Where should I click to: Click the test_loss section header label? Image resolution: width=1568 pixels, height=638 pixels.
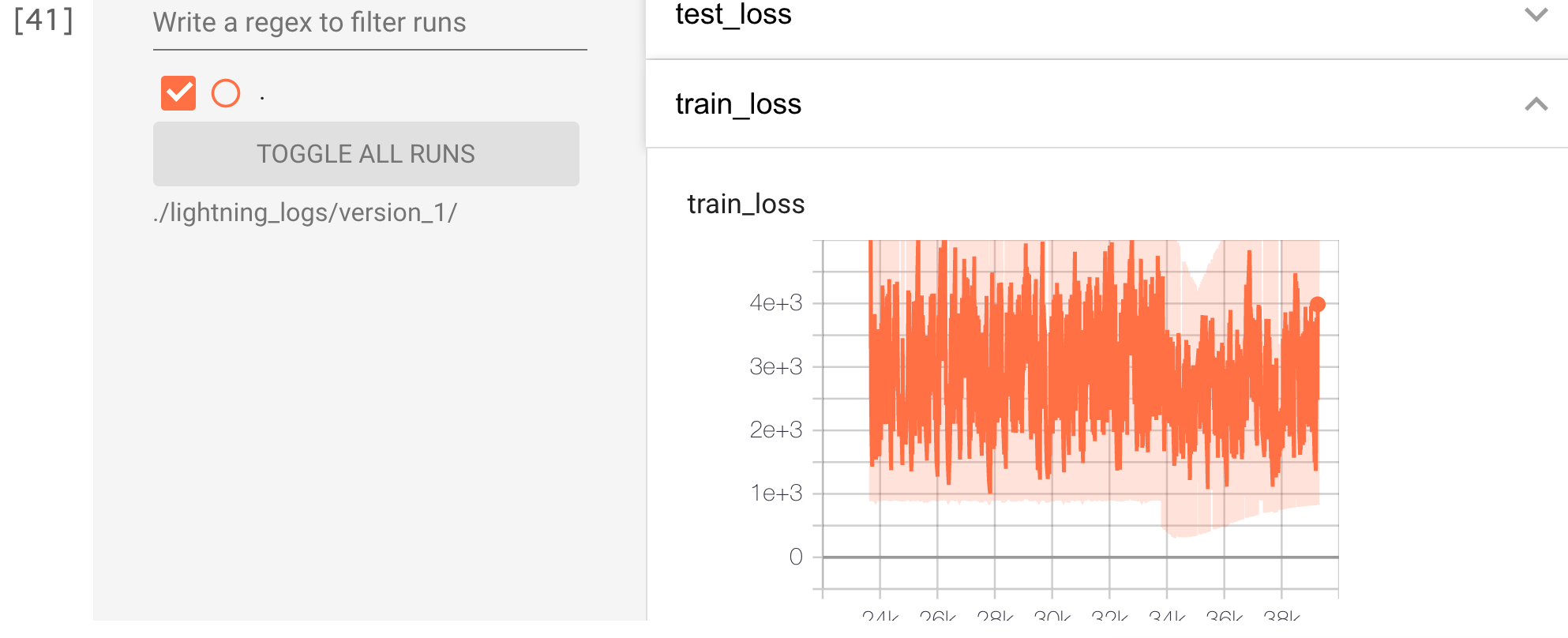[733, 15]
